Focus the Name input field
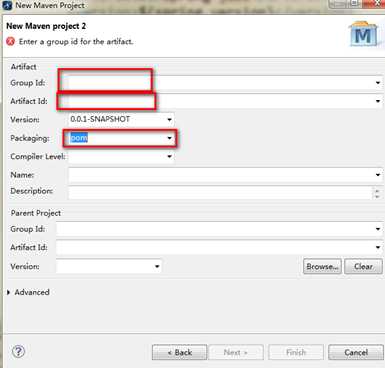Viewport: 385px width, 368px height. click(225, 175)
